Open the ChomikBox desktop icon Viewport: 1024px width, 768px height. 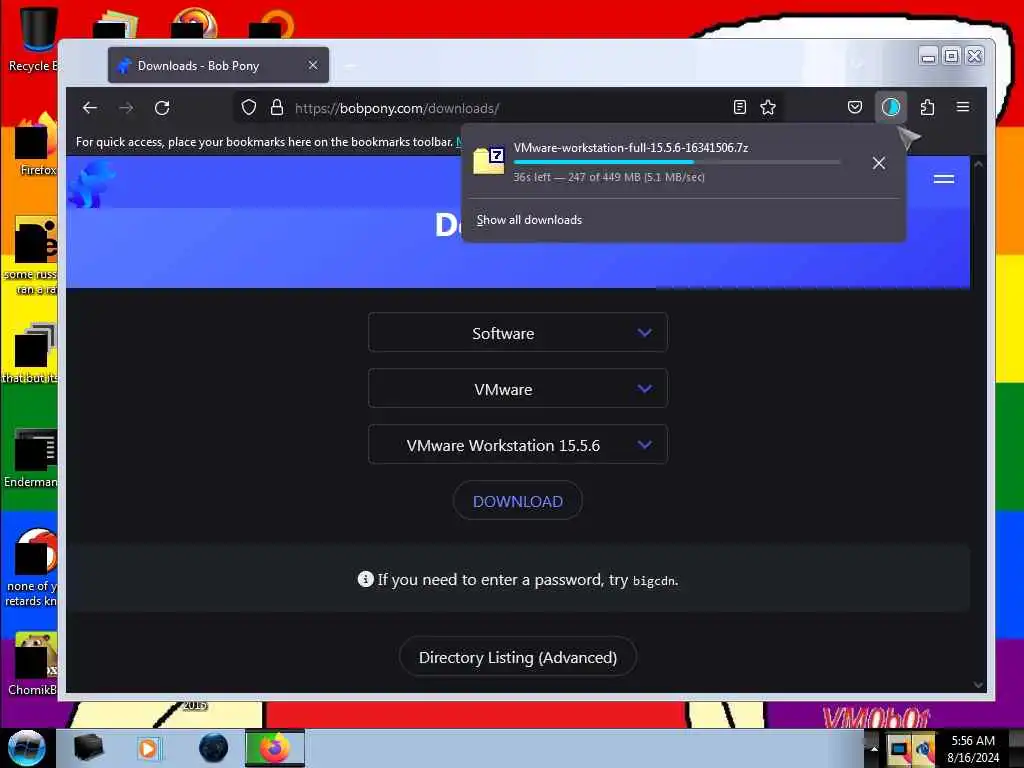33,664
